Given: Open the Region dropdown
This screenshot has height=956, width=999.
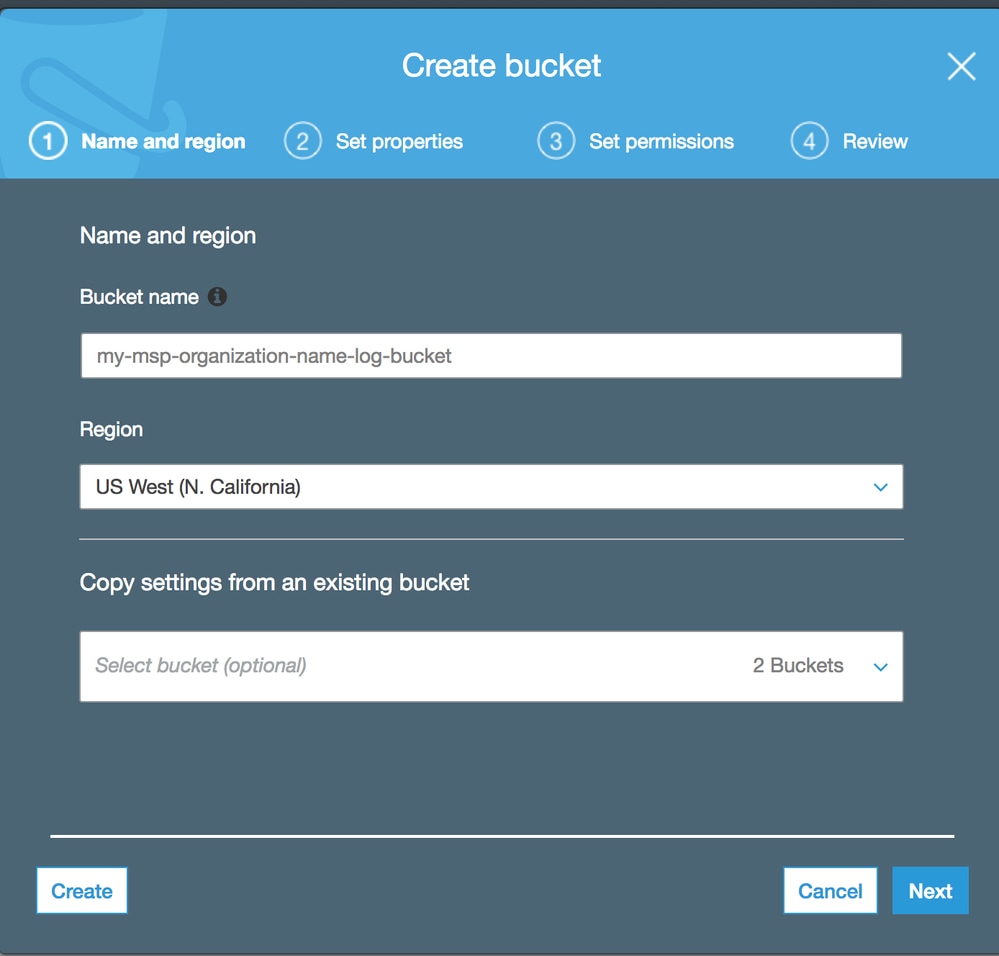Looking at the screenshot, I should pos(491,487).
